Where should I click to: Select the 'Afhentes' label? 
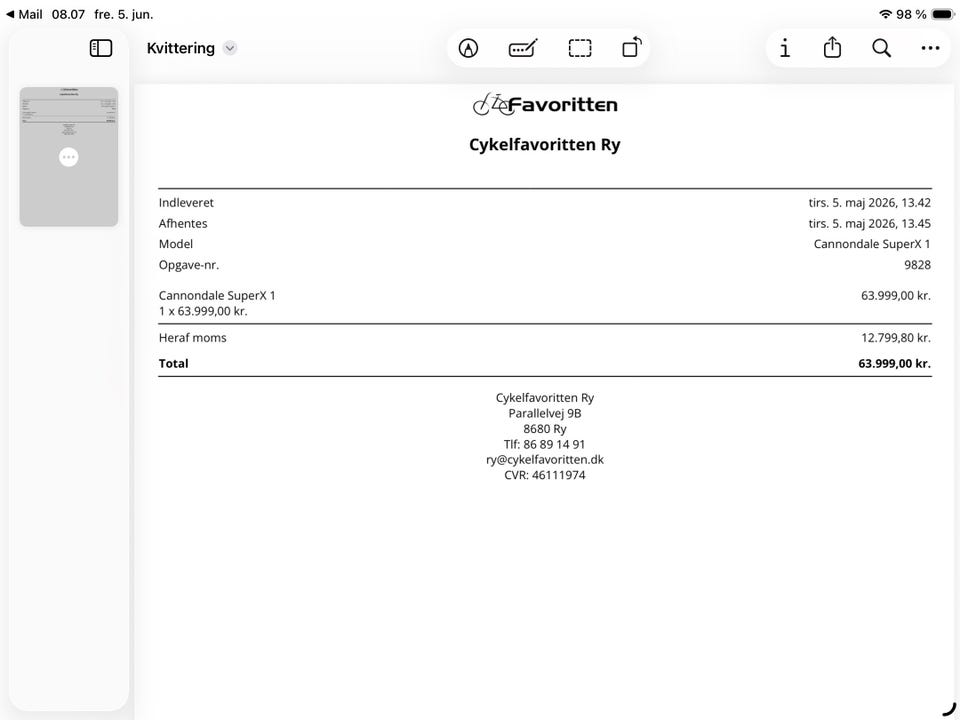tap(183, 223)
